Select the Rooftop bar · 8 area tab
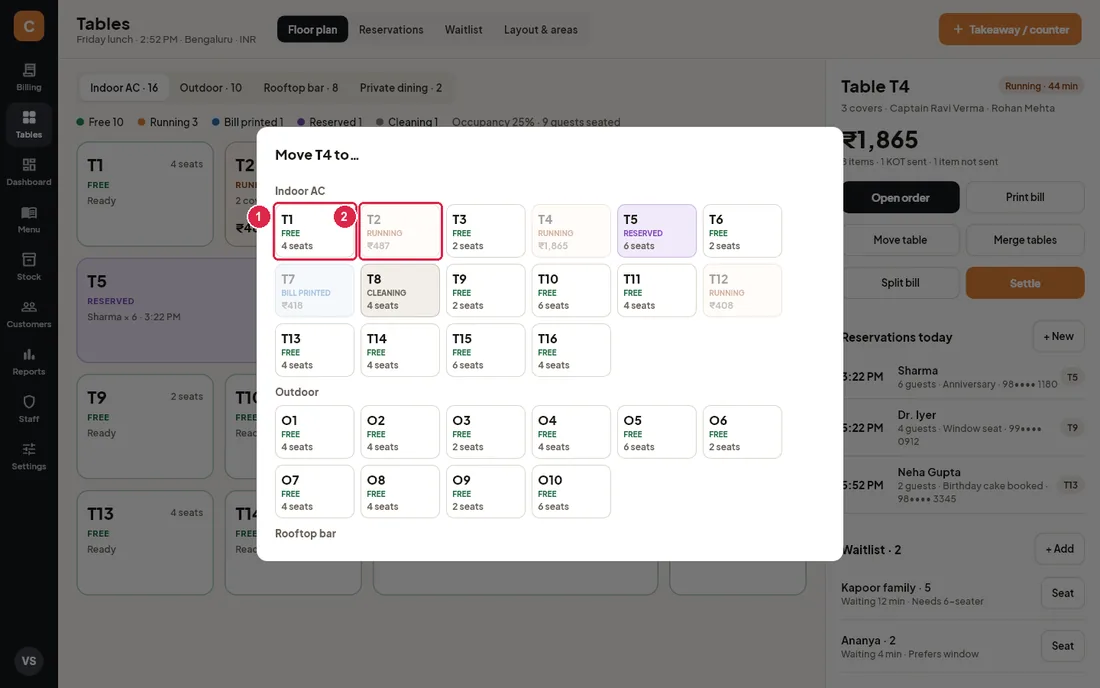This screenshot has height=688, width=1100. coord(300,88)
